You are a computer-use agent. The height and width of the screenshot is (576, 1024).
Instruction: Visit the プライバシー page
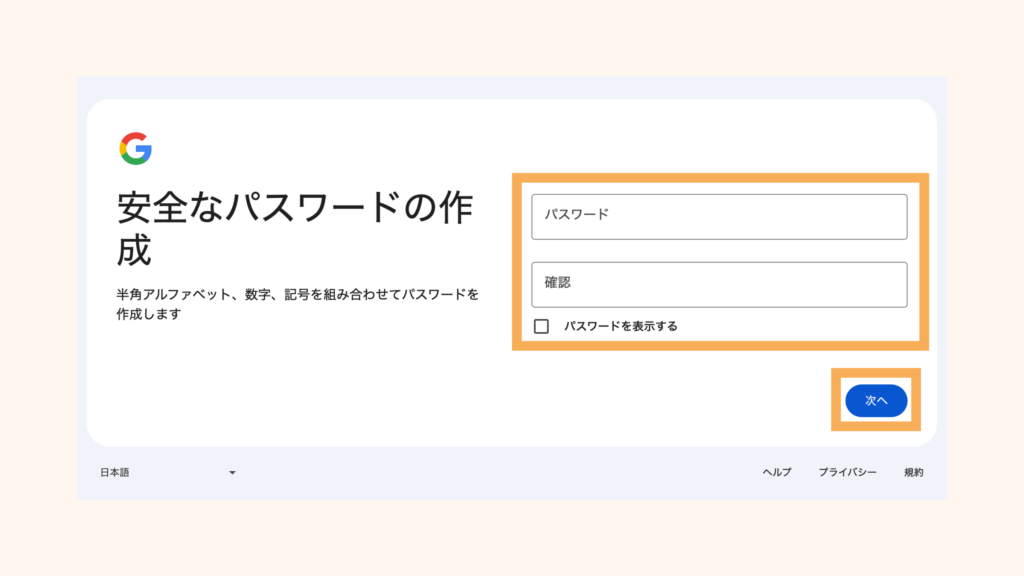[x=849, y=472]
